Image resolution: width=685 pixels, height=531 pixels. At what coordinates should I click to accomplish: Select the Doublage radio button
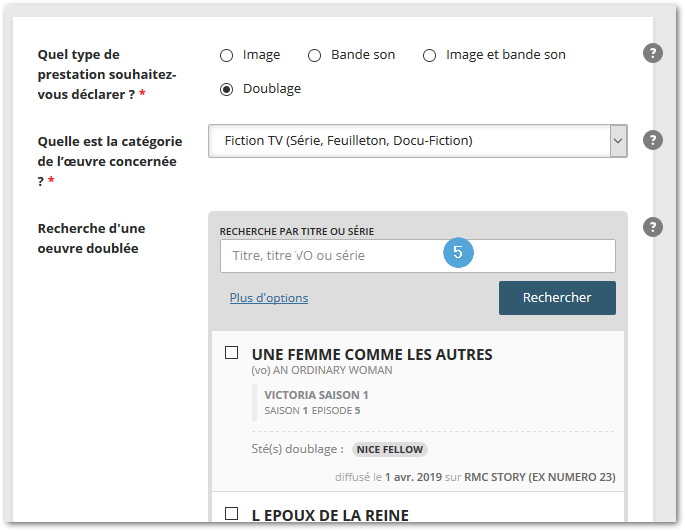226,89
